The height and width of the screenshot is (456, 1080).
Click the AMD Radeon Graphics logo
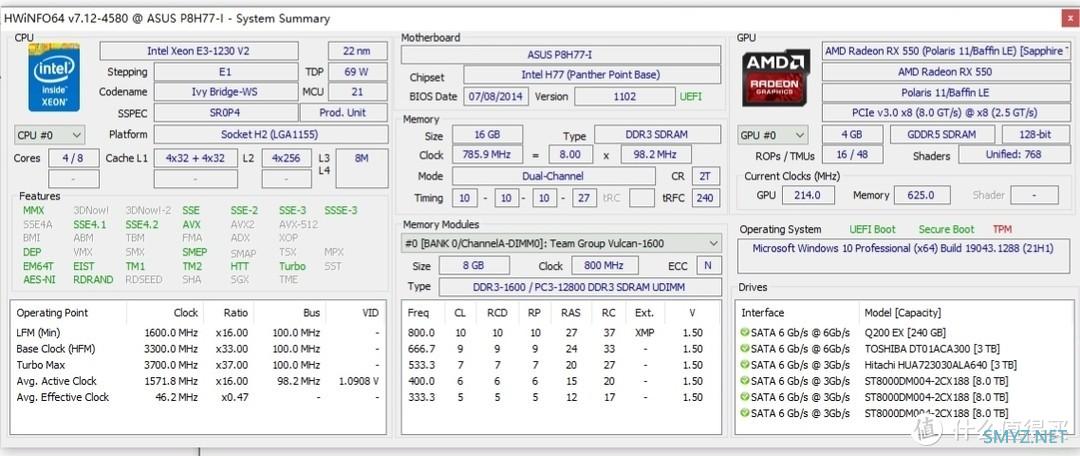776,77
